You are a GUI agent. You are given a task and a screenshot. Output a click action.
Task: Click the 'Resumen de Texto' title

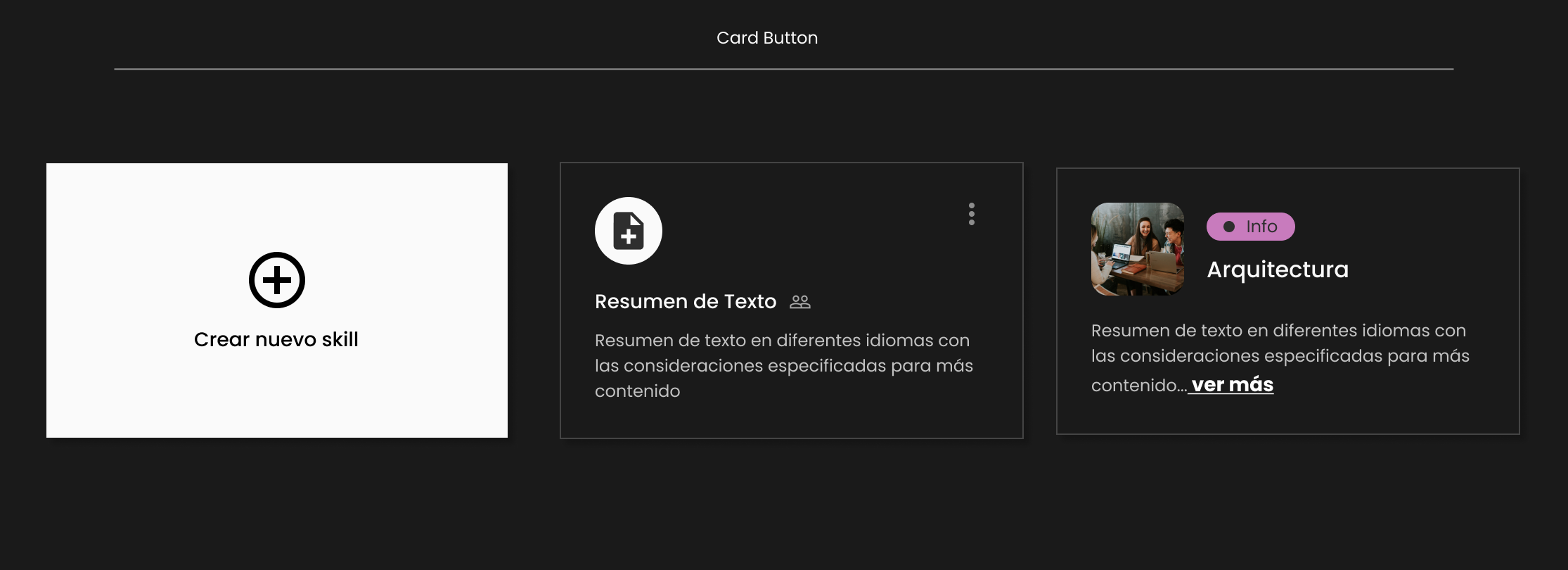[686, 301]
